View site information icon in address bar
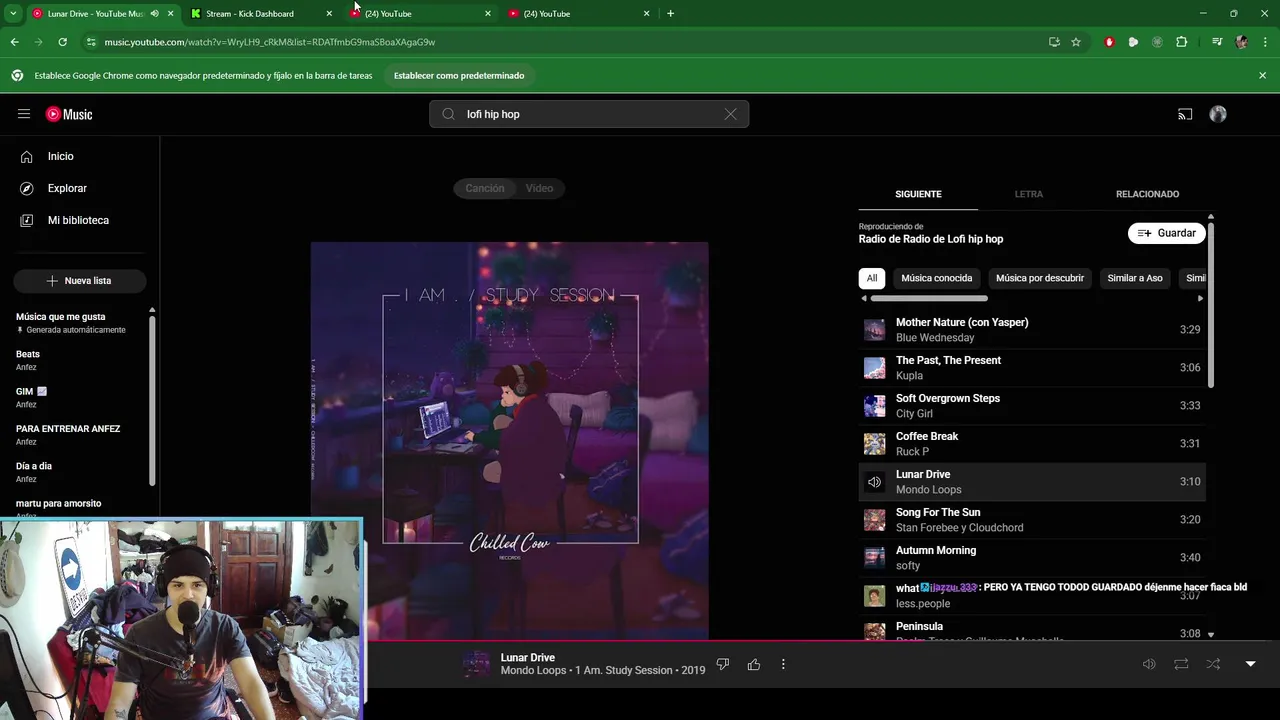Screen dimensions: 1280x720 point(90,42)
